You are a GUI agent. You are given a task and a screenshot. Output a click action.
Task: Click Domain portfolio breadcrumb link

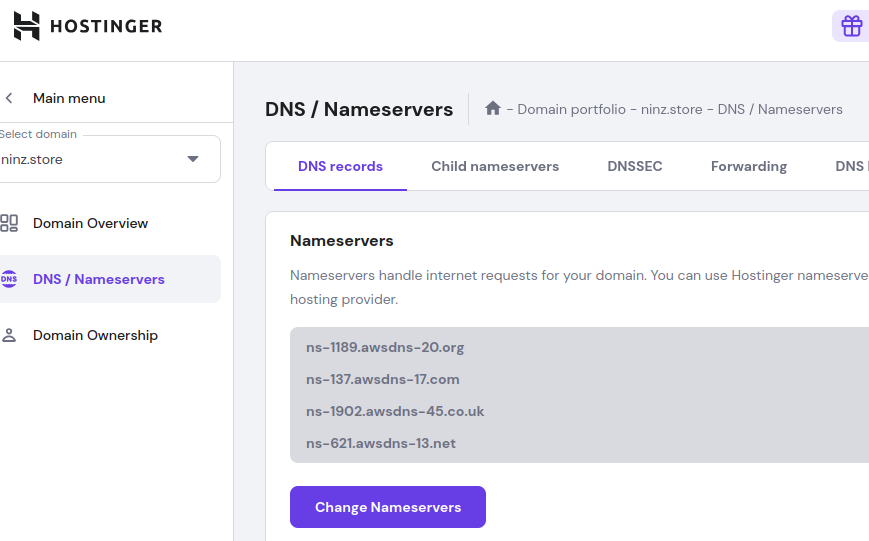pyautogui.click(x=571, y=109)
